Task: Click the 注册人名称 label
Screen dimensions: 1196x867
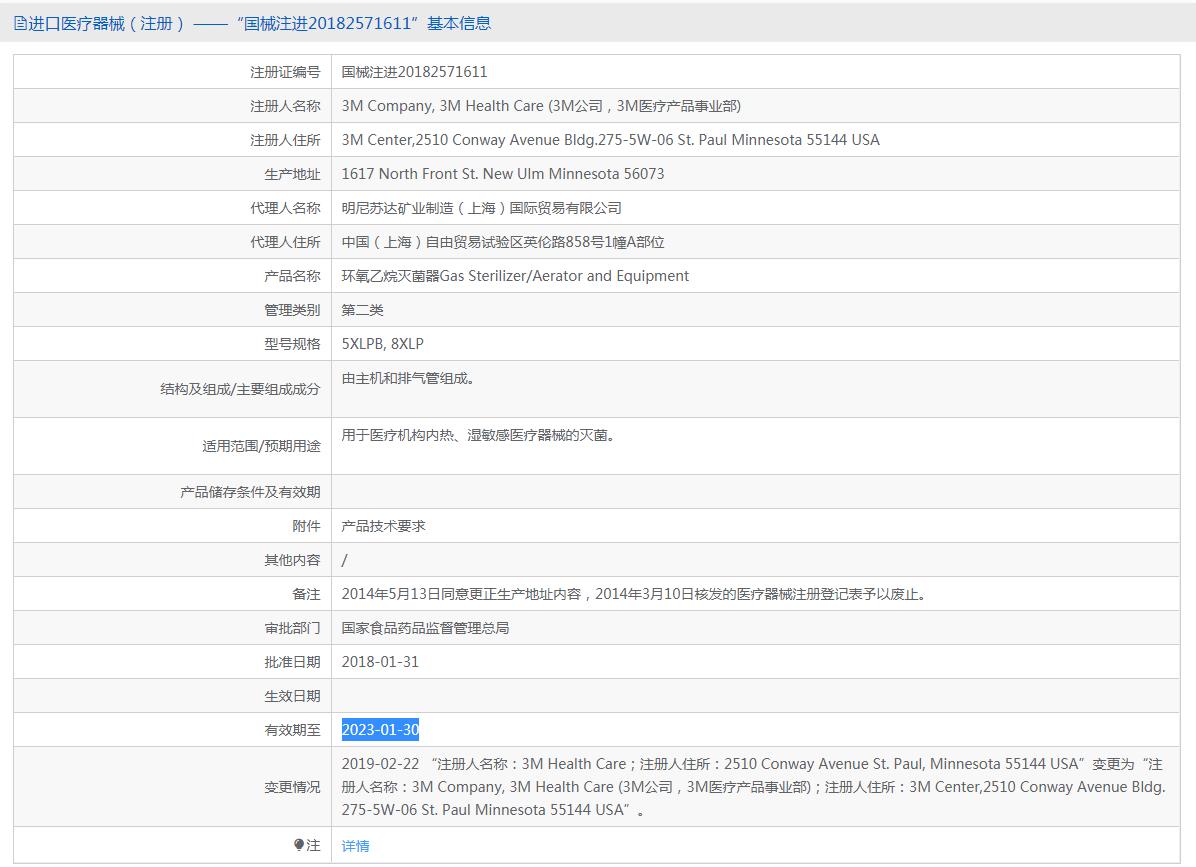Action: [285, 106]
